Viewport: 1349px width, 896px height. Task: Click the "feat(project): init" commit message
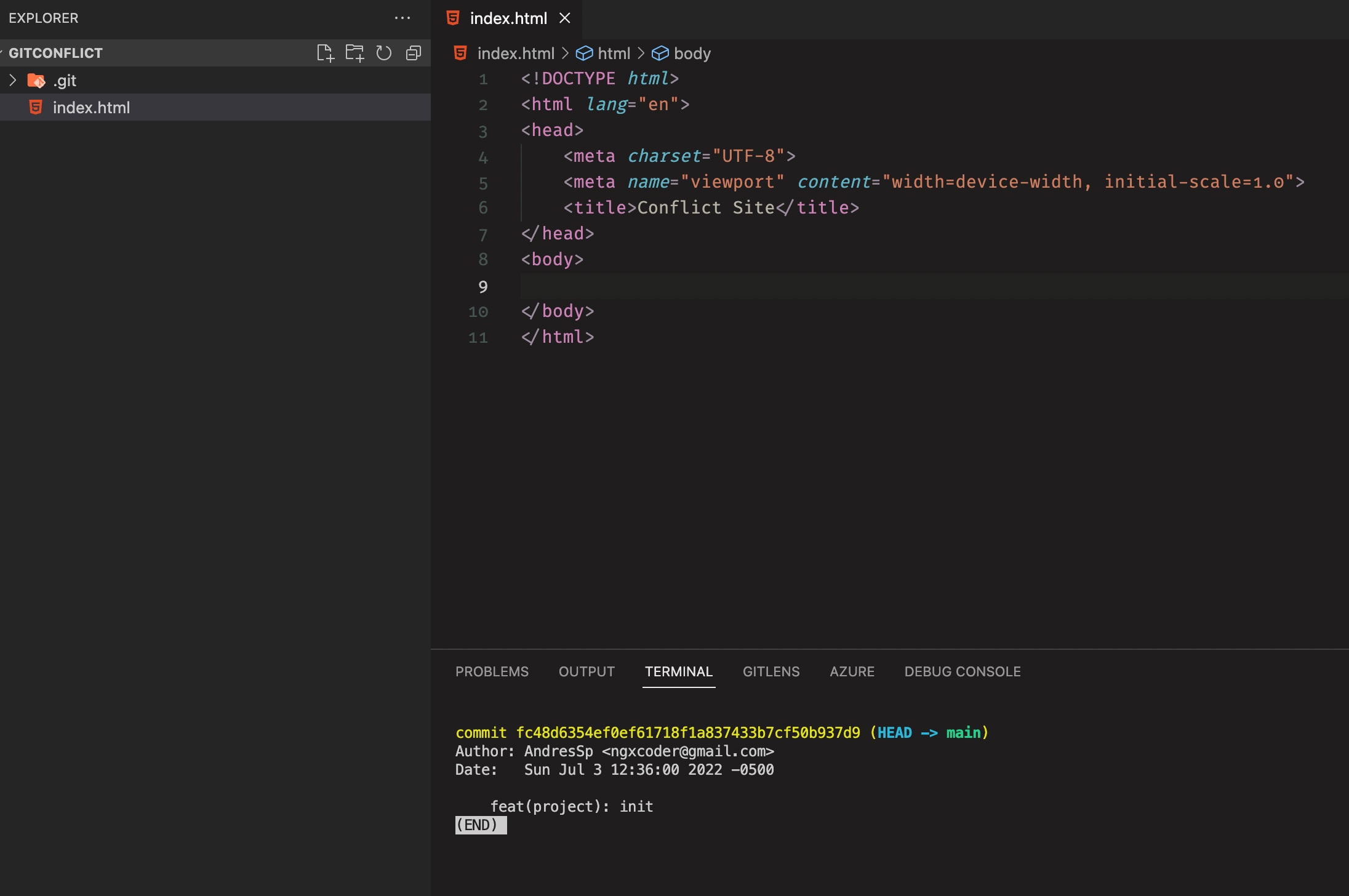tap(572, 806)
